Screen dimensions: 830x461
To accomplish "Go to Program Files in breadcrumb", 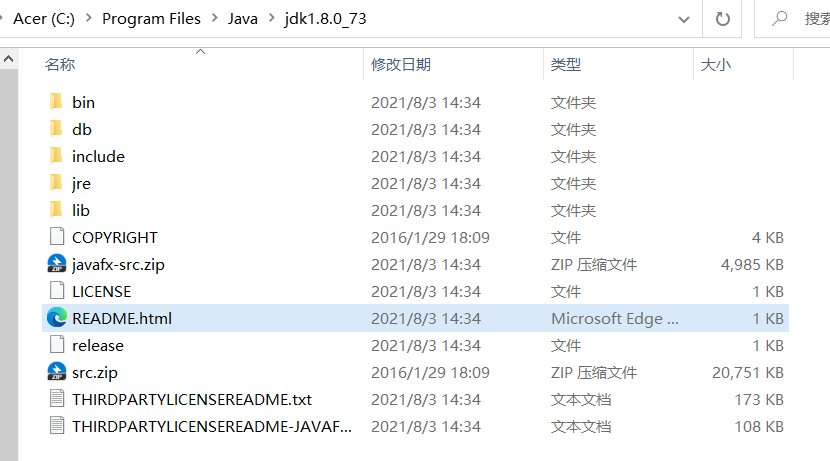I will click(151, 19).
